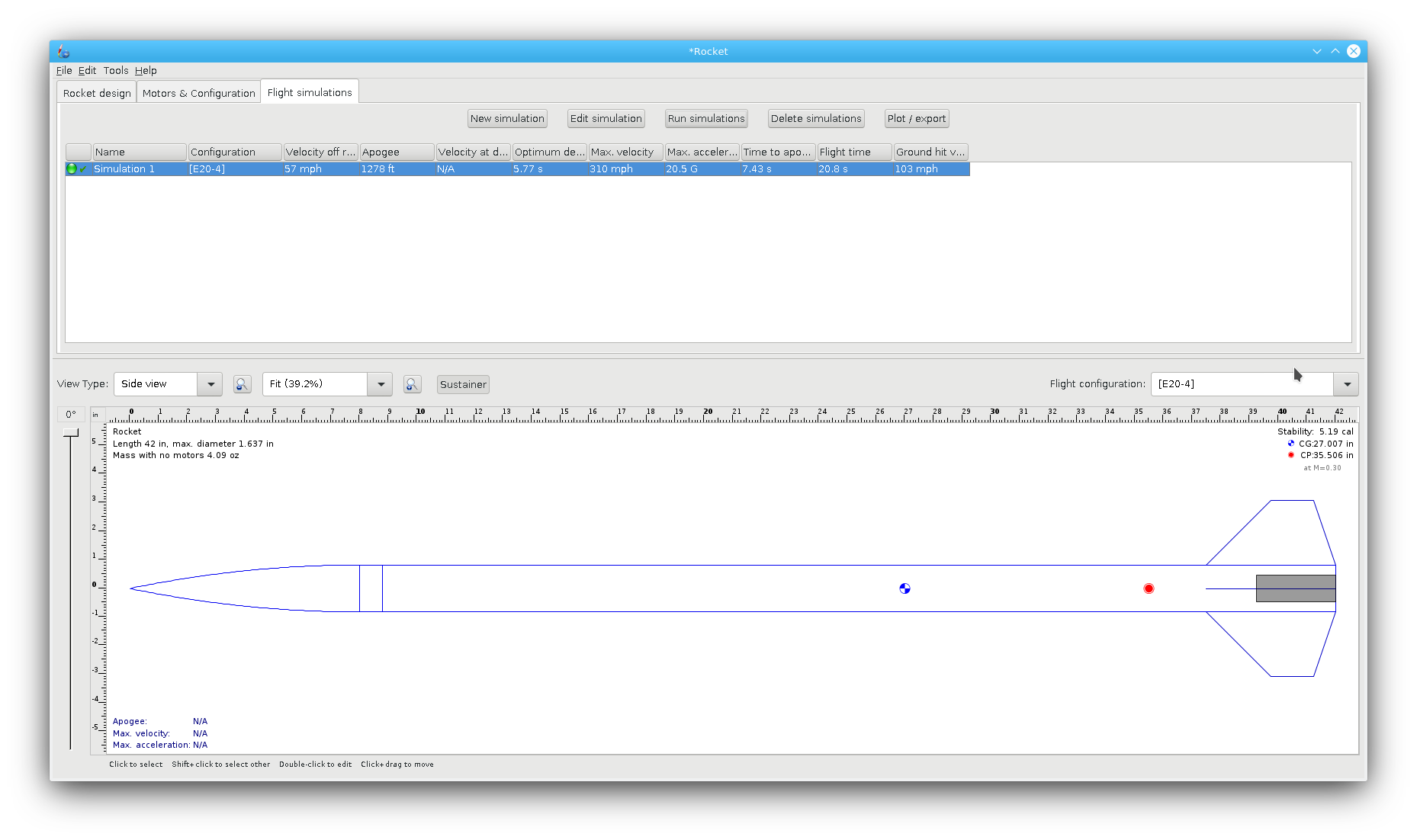Toggle the Sustainer stage button

[462, 384]
